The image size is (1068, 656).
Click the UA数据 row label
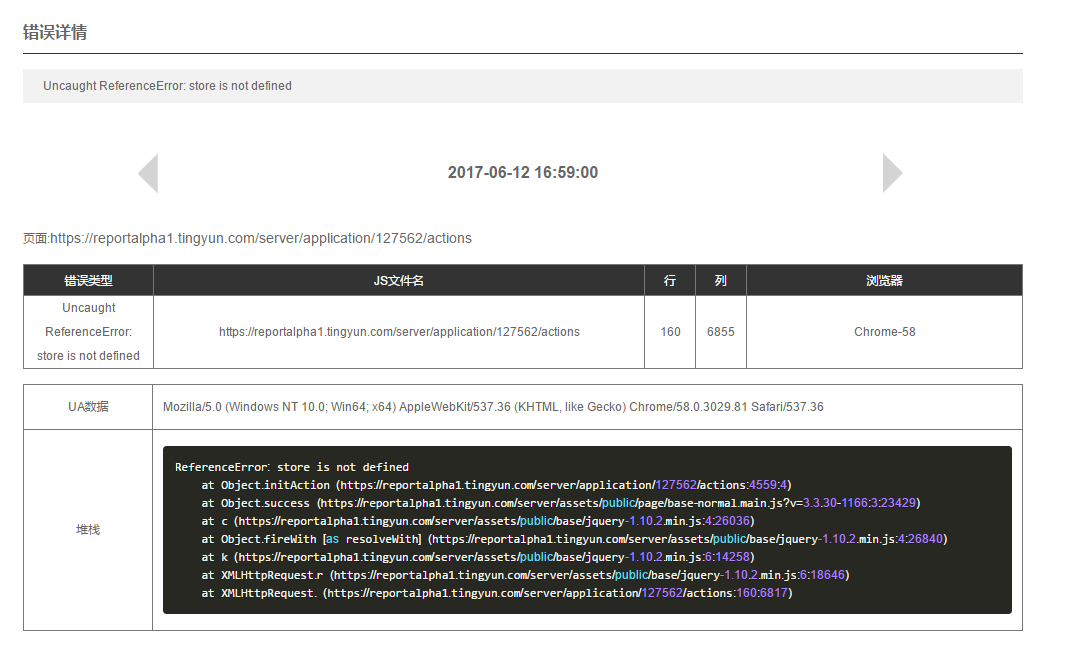[88, 407]
